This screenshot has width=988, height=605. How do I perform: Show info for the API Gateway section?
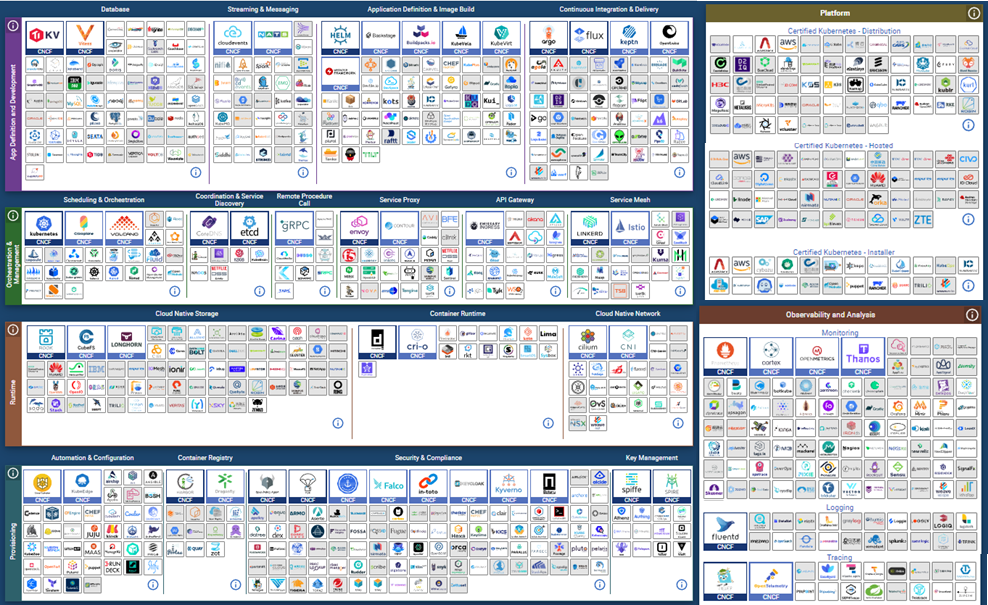point(555,291)
